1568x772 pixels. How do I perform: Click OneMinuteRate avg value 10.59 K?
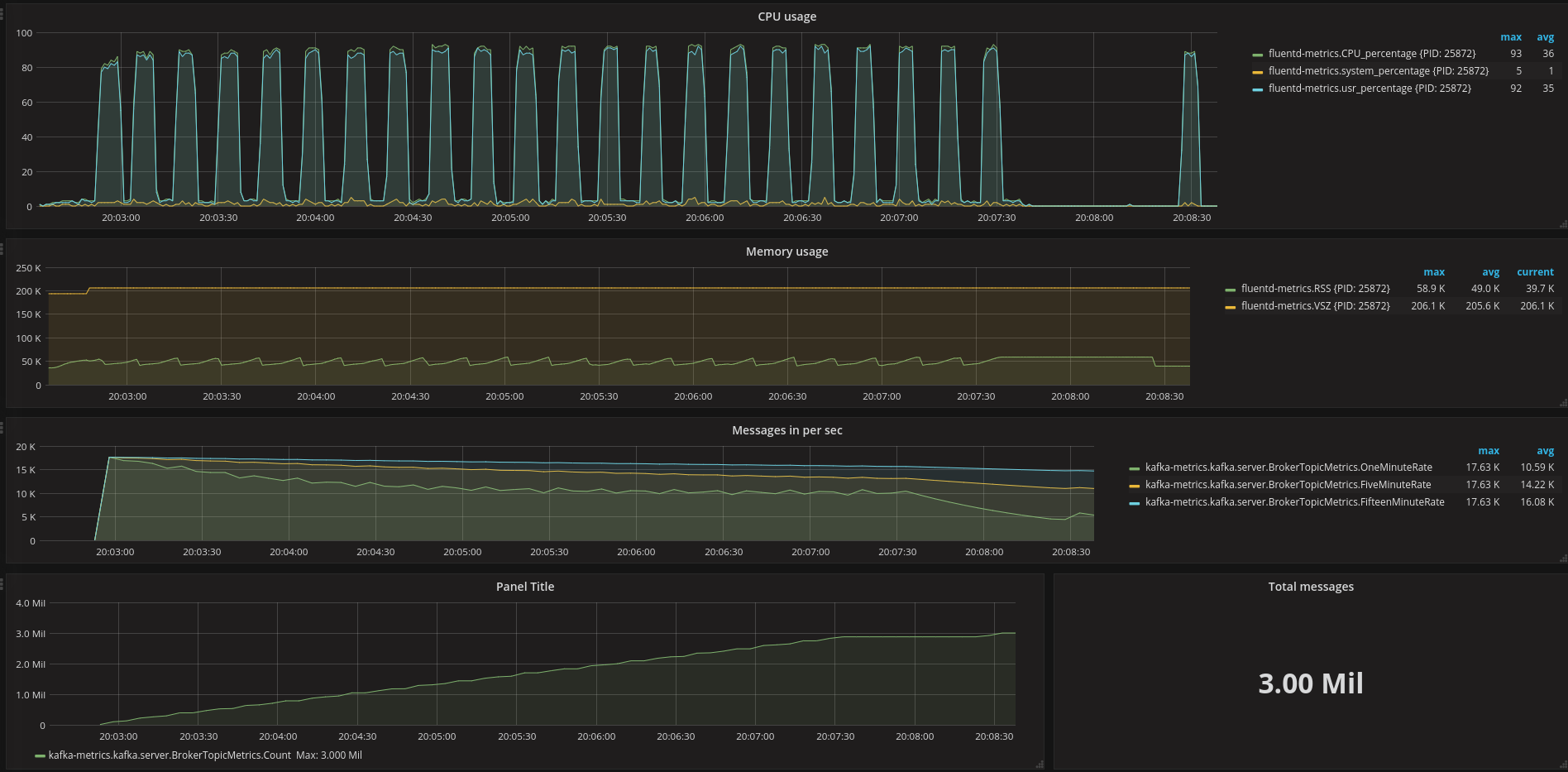pos(1537,468)
